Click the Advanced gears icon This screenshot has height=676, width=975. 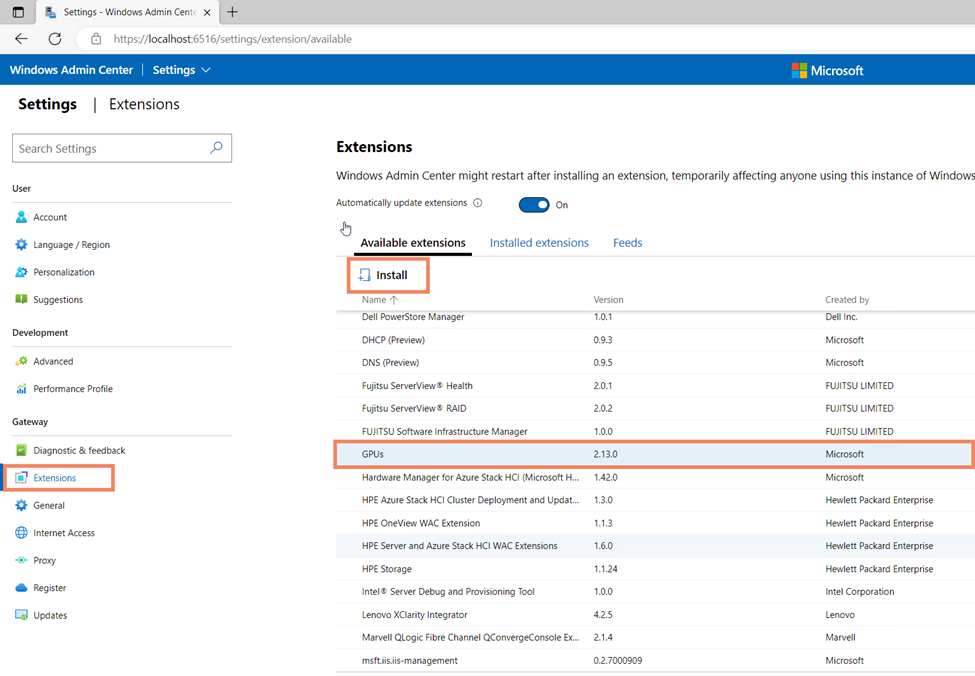pos(21,361)
